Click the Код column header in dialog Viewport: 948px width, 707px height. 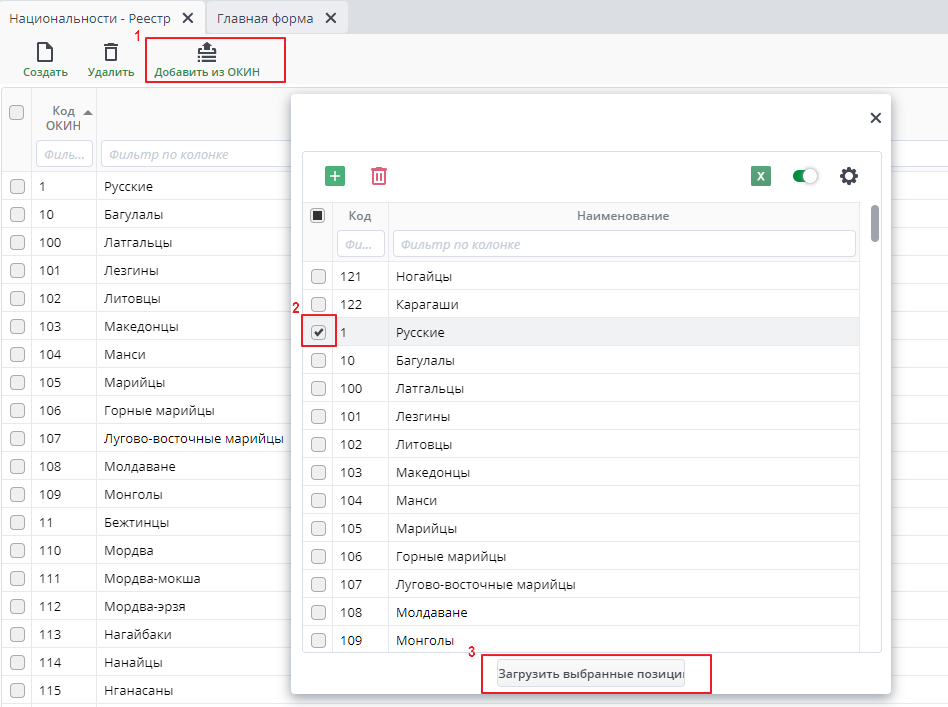click(360, 216)
